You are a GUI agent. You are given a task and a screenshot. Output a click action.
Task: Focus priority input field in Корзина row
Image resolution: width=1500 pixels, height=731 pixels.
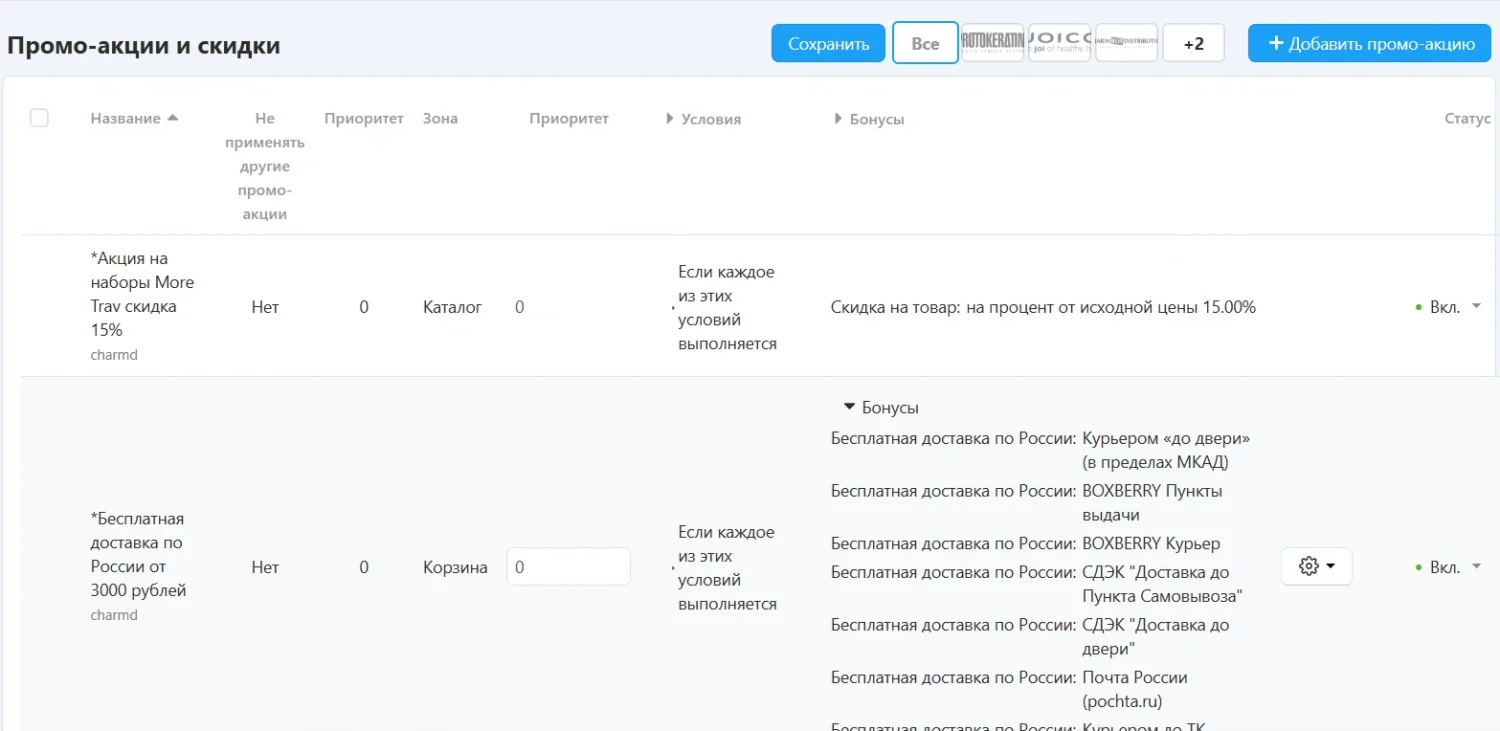(x=568, y=567)
